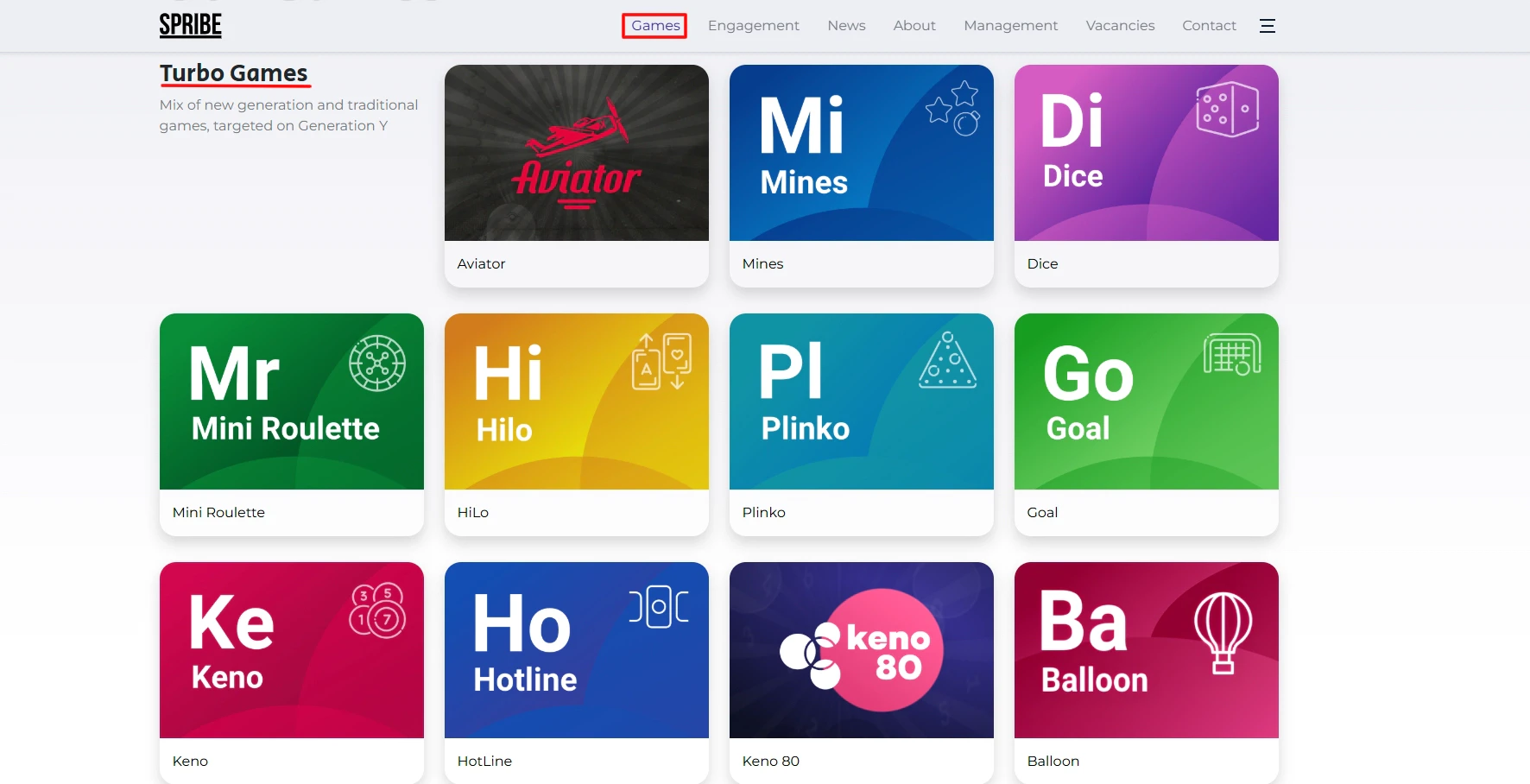This screenshot has width=1530, height=784.
Task: Click the SPRIBE logo
Action: pos(190,26)
